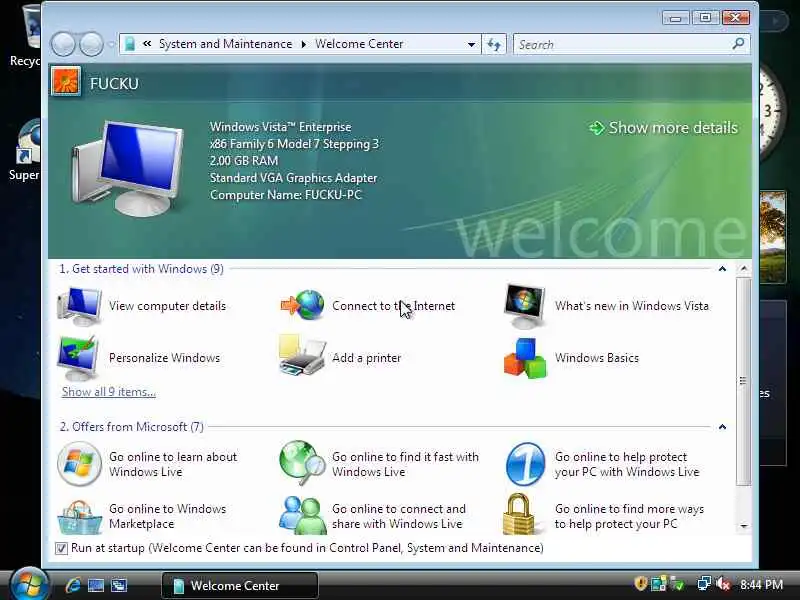Click the learn about Windows Live icon
The height and width of the screenshot is (600, 800).
point(79,464)
